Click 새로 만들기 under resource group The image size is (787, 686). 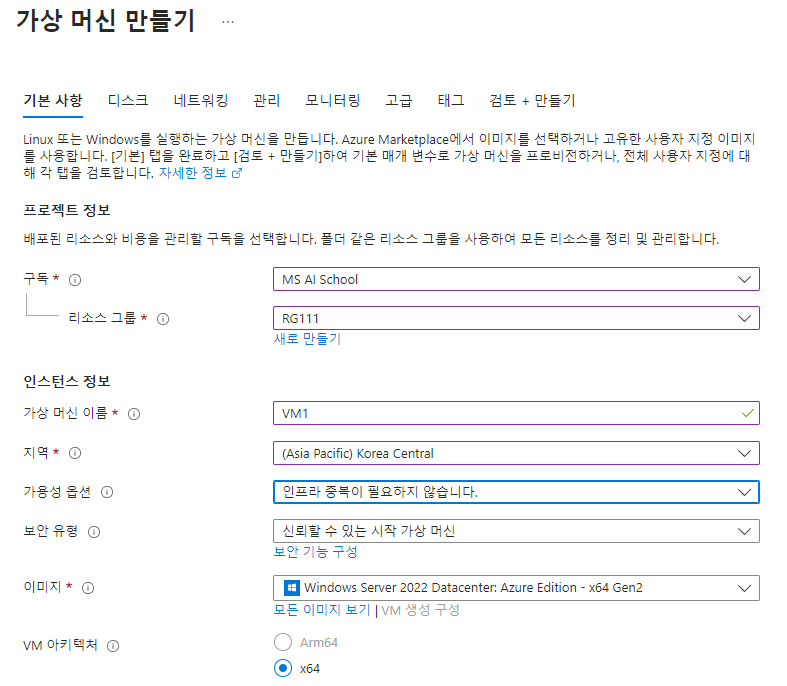tap(307, 339)
